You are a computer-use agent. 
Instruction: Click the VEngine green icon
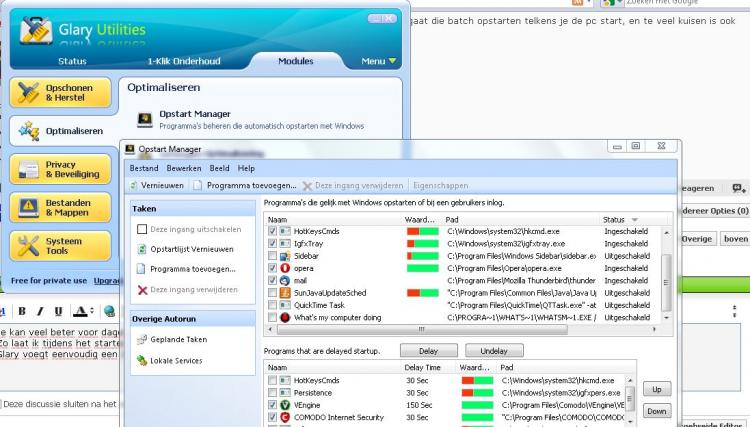point(285,405)
